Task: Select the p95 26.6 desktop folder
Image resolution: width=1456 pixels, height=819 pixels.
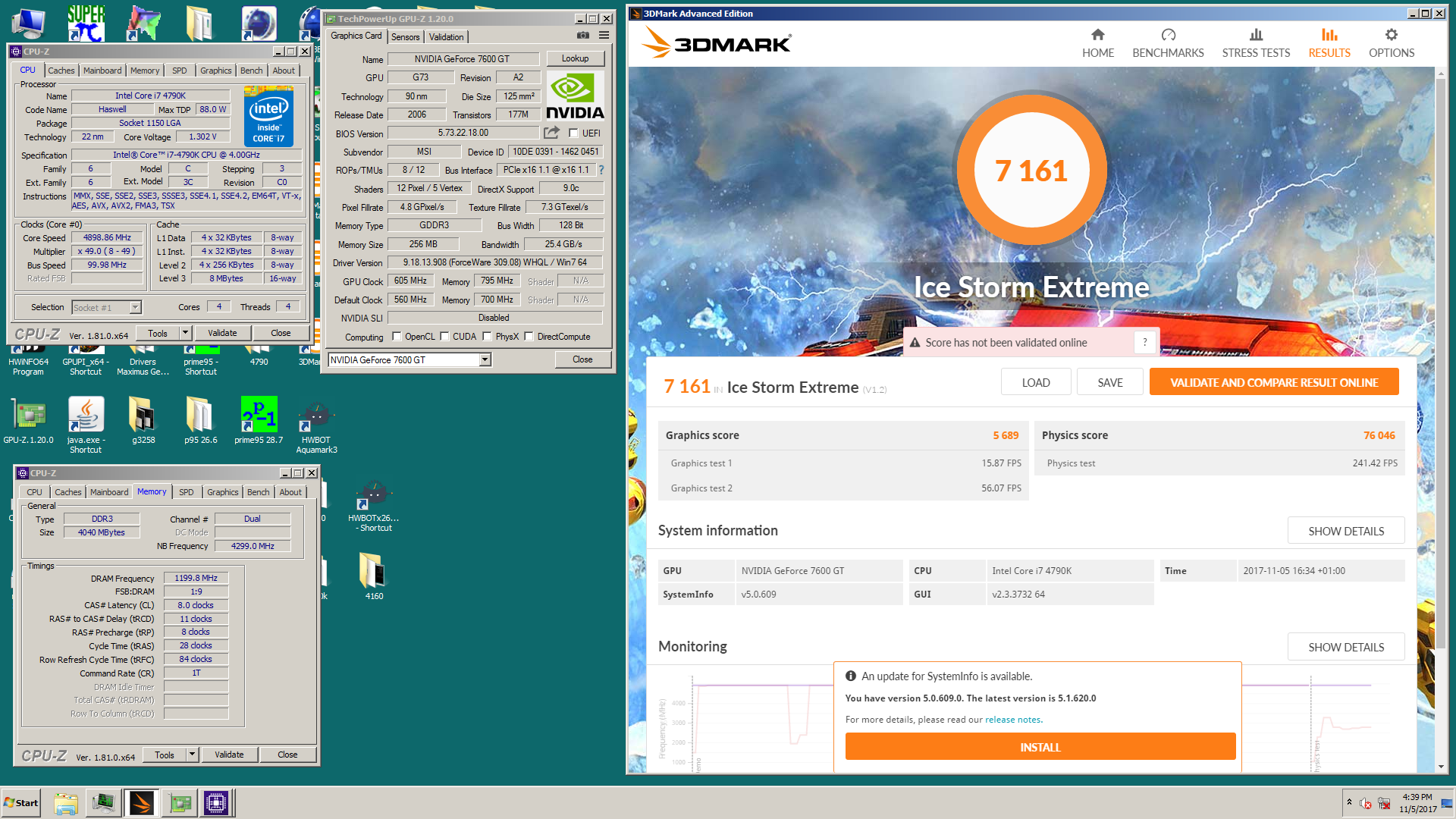Action: (x=201, y=422)
